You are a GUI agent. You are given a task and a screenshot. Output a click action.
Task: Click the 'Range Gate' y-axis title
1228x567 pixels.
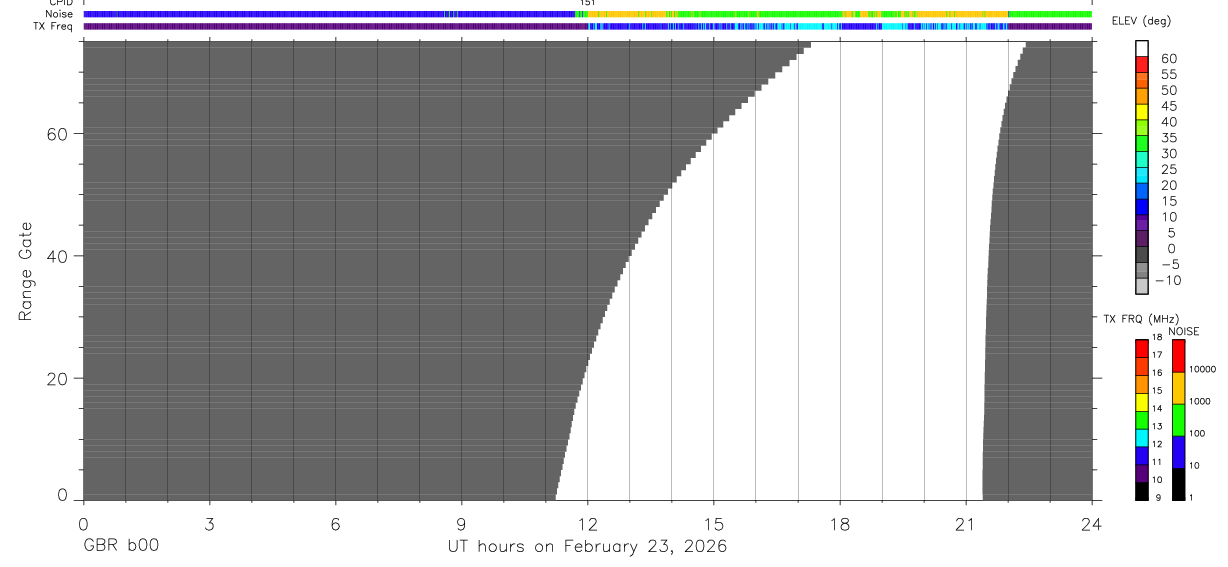coord(26,271)
